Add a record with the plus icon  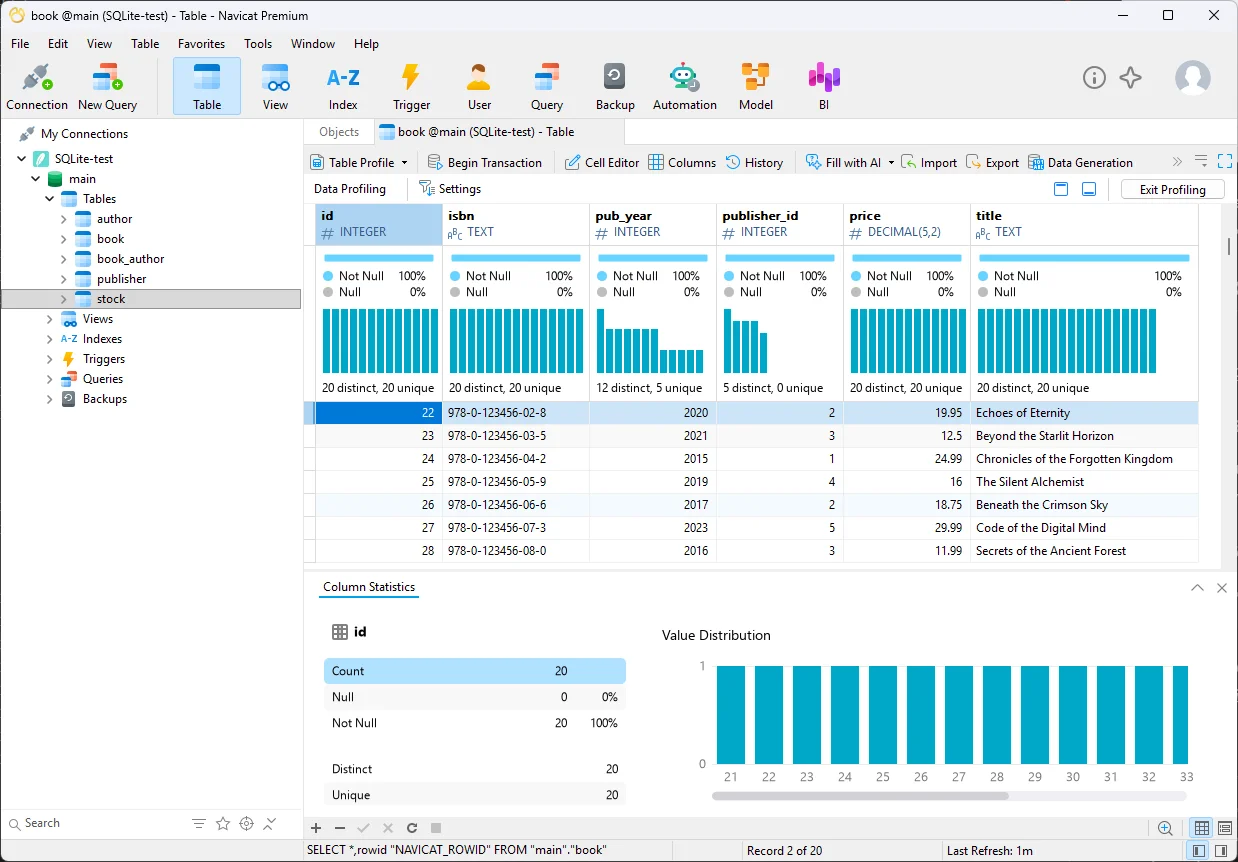click(x=316, y=828)
